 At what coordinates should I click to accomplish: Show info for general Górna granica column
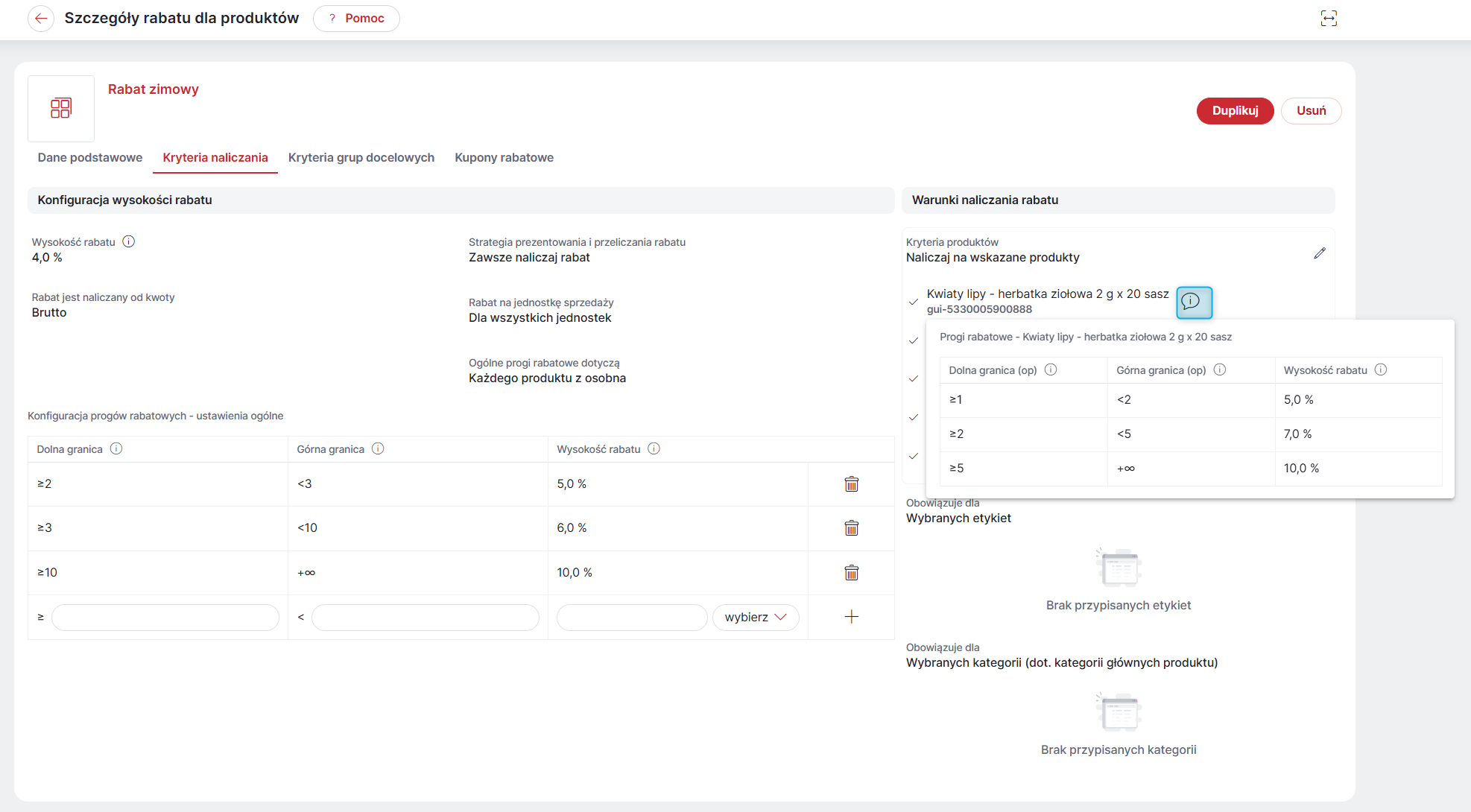pos(378,448)
